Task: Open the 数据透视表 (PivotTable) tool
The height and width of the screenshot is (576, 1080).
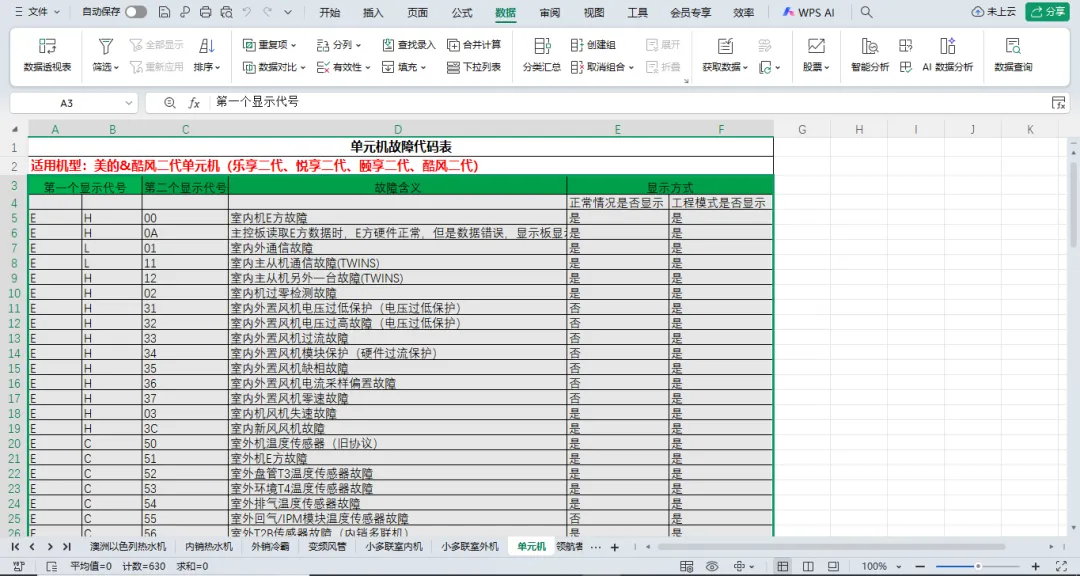Action: tap(47, 55)
